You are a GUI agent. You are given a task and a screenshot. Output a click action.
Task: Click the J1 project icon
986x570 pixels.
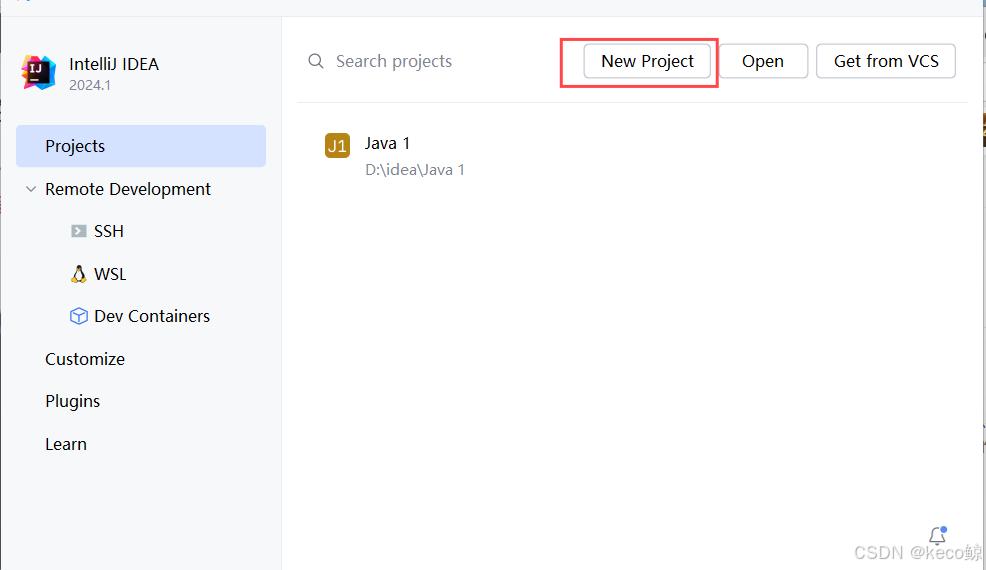(x=337, y=145)
